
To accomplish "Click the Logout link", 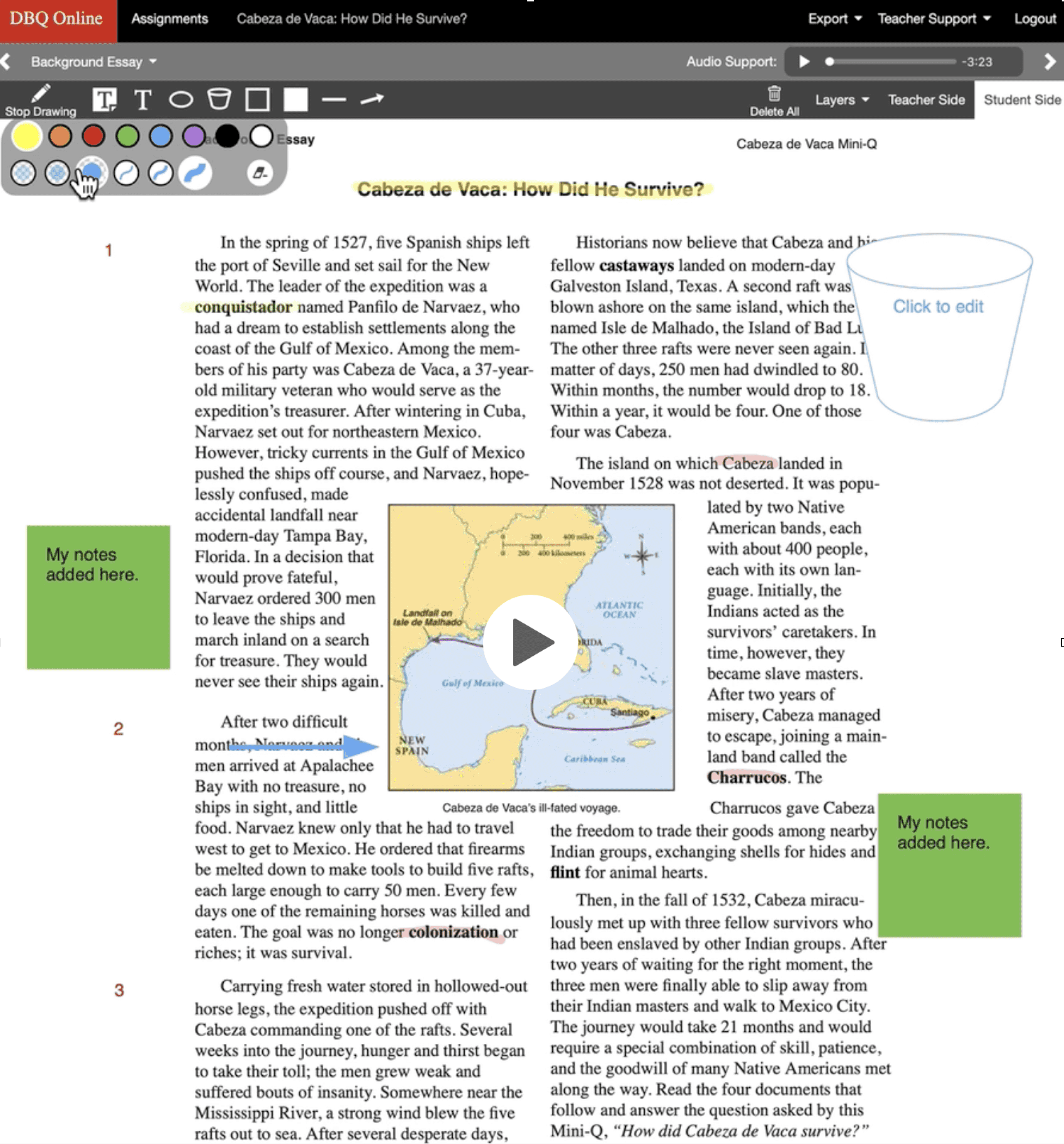I will pos(1034,19).
